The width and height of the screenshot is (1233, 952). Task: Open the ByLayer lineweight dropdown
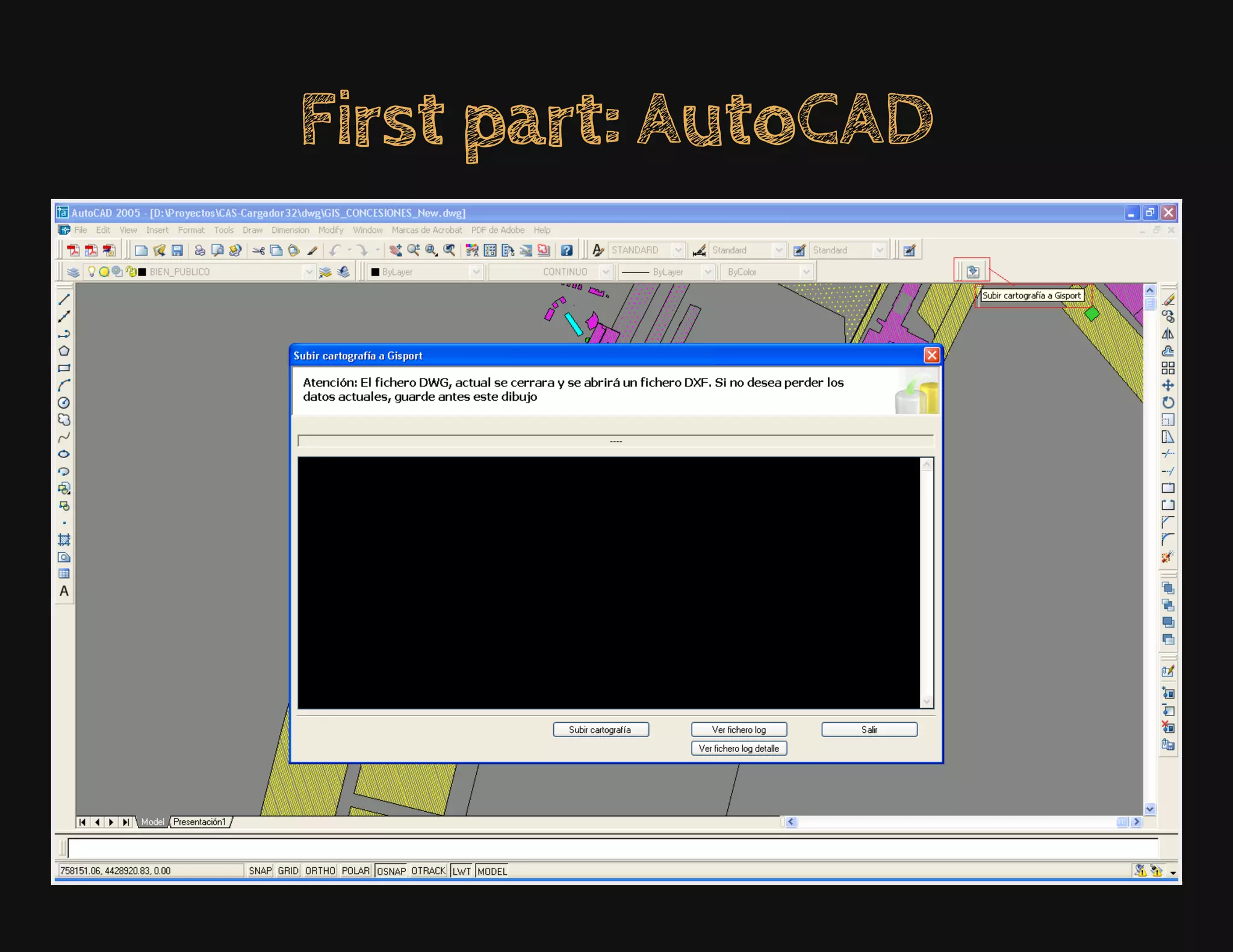708,272
